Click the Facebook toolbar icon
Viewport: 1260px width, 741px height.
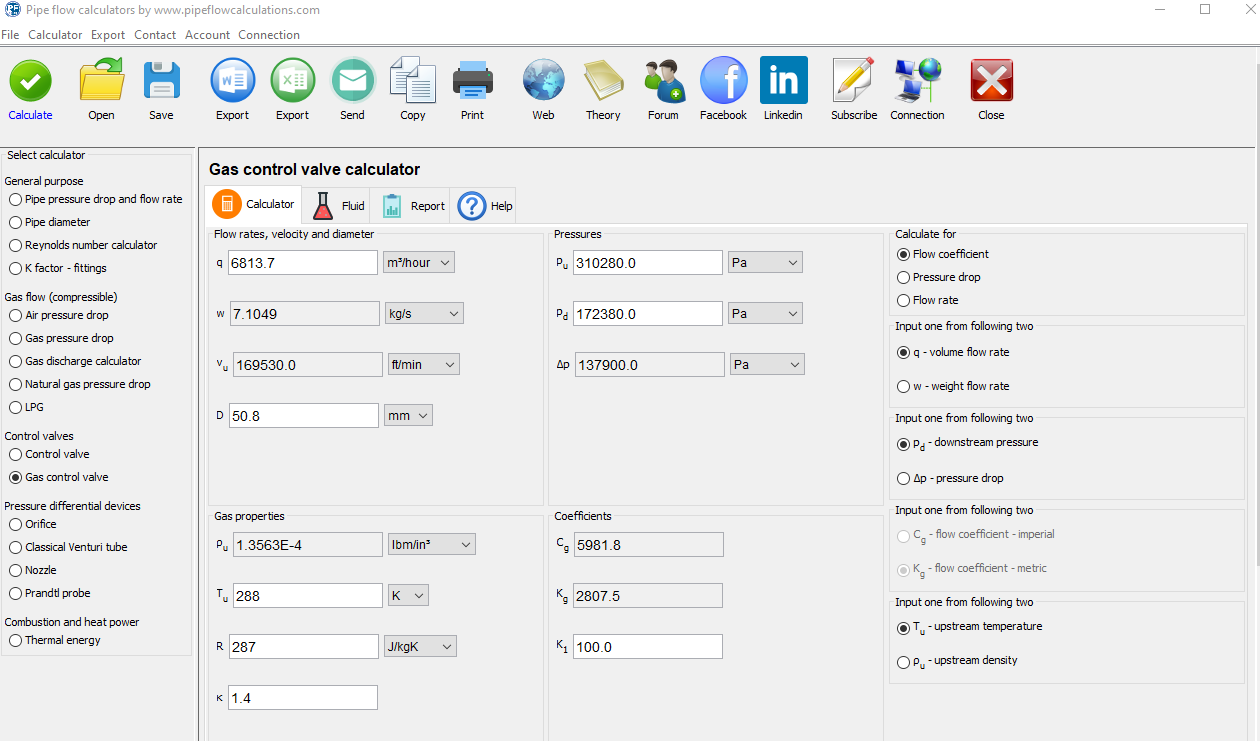[723, 80]
